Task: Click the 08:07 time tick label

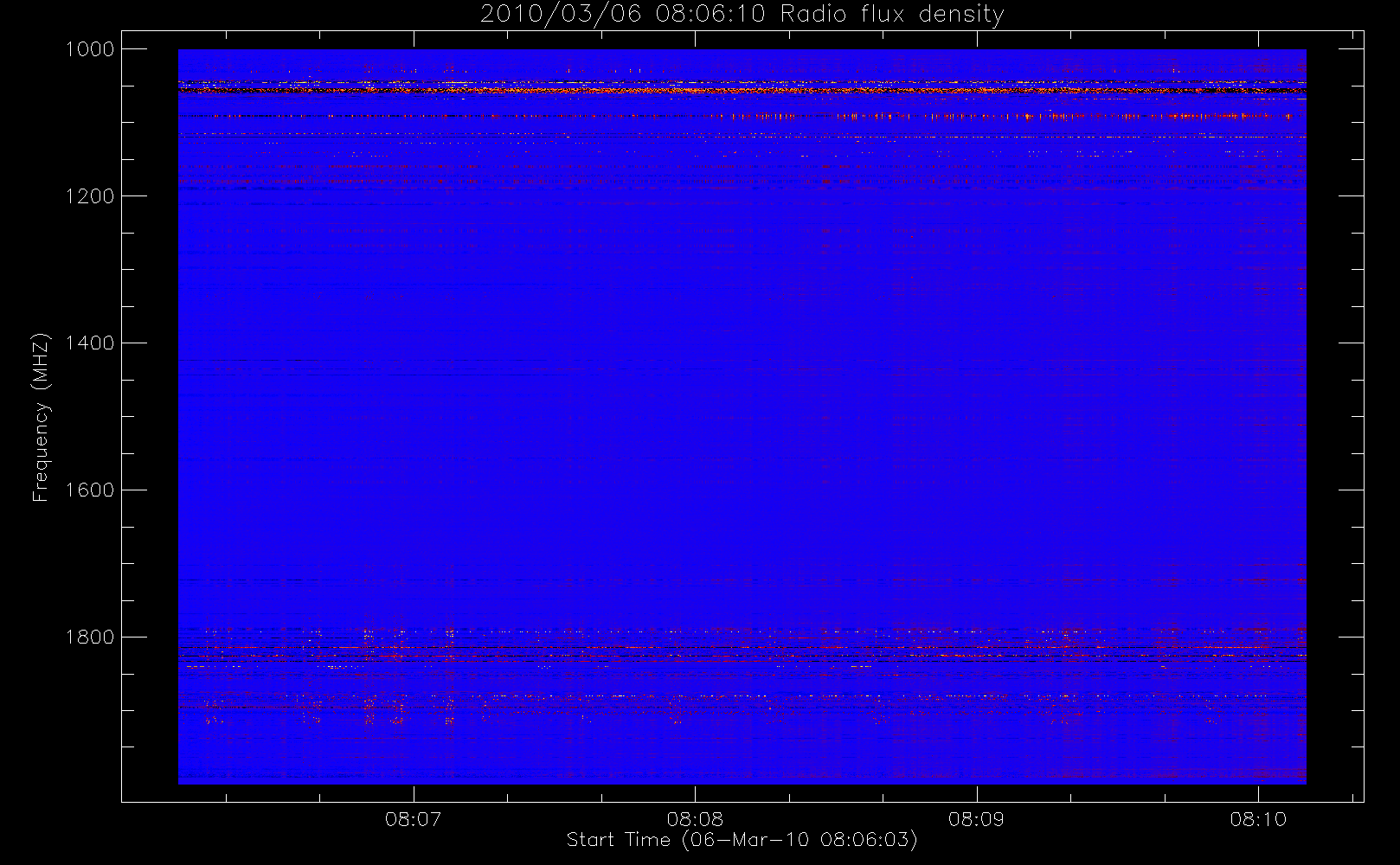Action: pyautogui.click(x=413, y=818)
